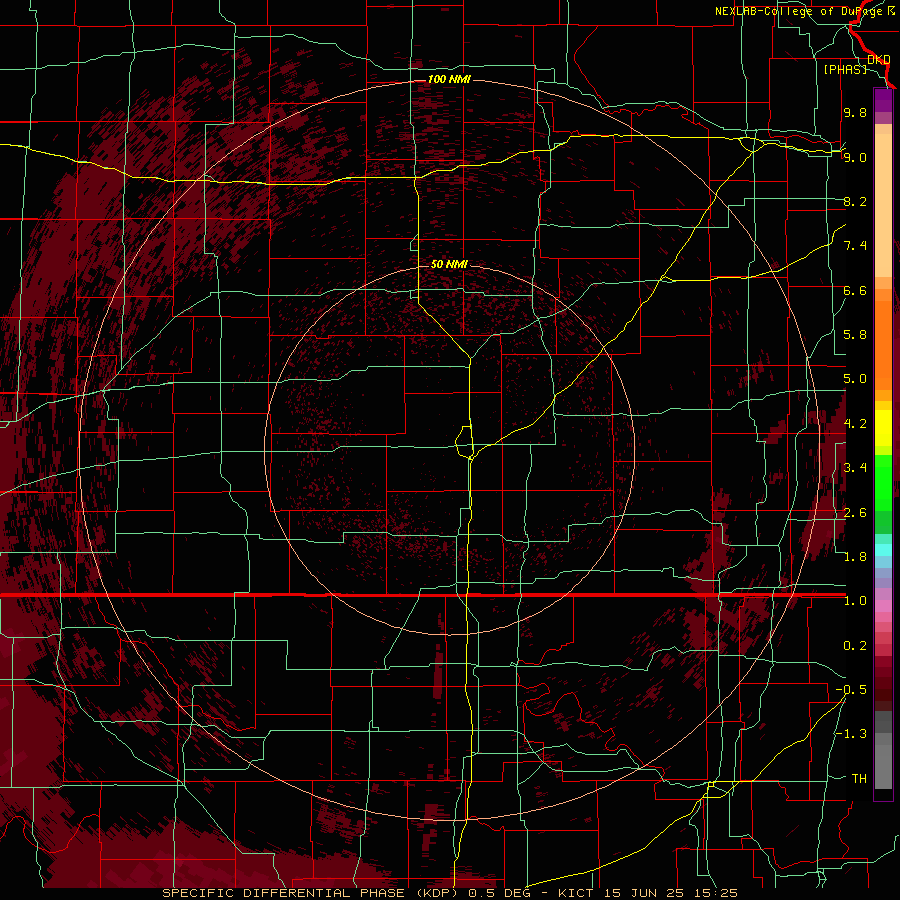Select the 4.2 value on color scale
900x900 pixels.
click(x=855, y=424)
